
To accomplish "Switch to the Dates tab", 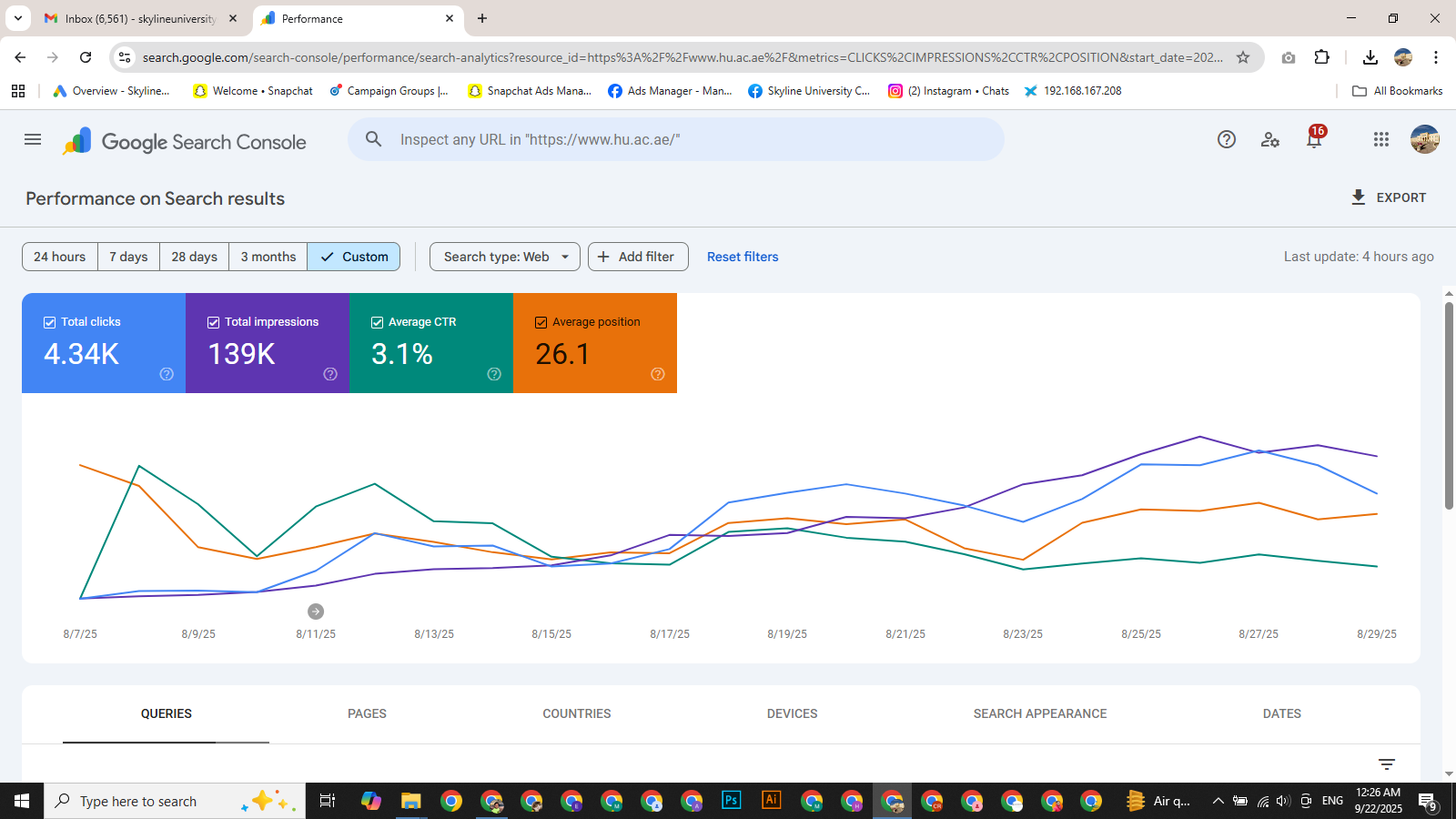I will pos(1282,713).
